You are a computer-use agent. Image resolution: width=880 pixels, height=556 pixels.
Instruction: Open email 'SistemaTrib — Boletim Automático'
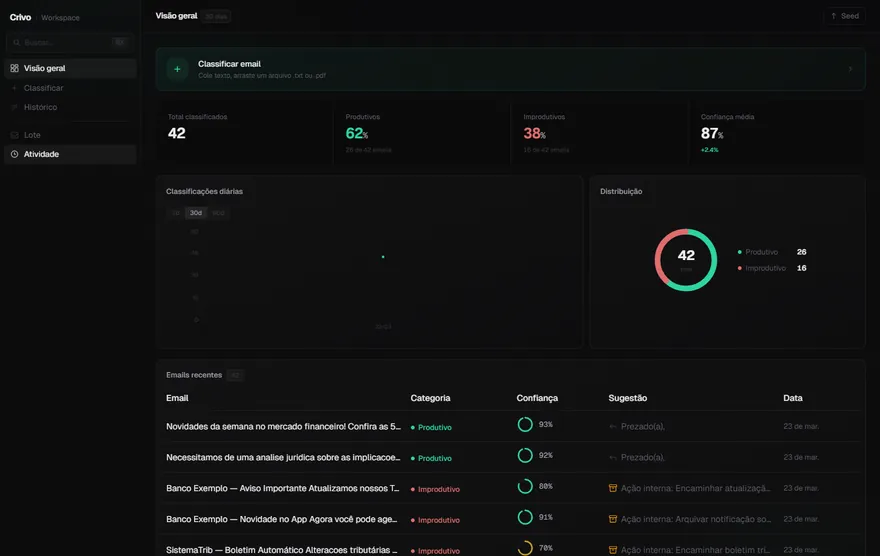pyautogui.click(x=282, y=550)
